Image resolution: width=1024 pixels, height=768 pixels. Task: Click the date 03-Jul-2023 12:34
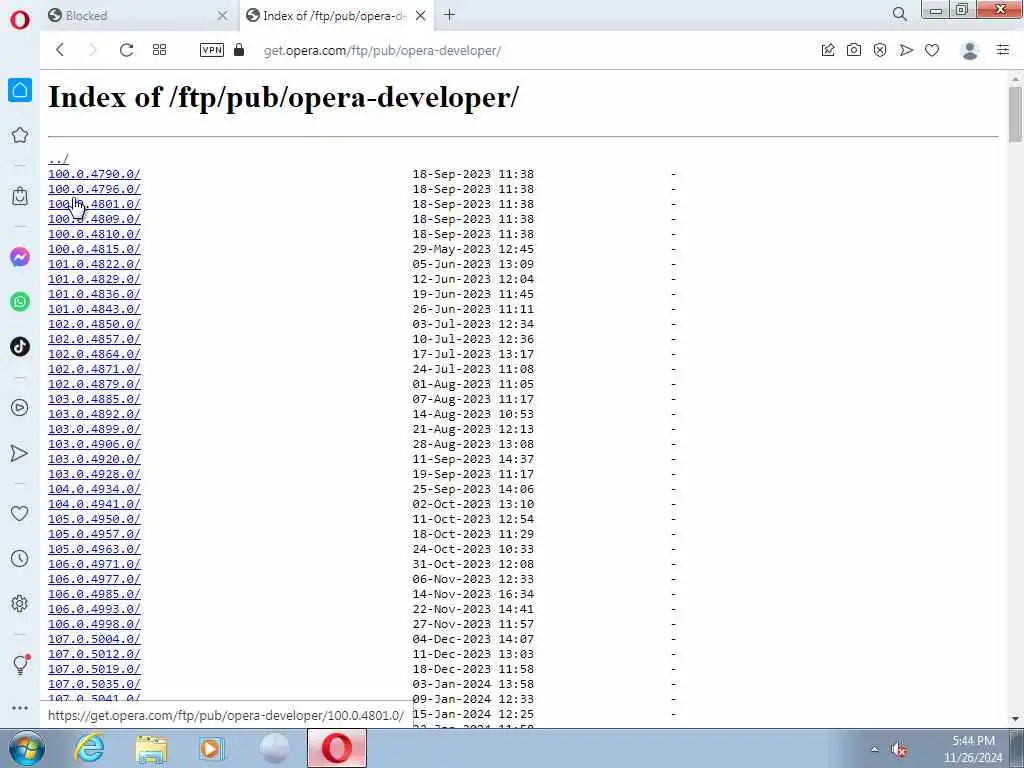473,325
